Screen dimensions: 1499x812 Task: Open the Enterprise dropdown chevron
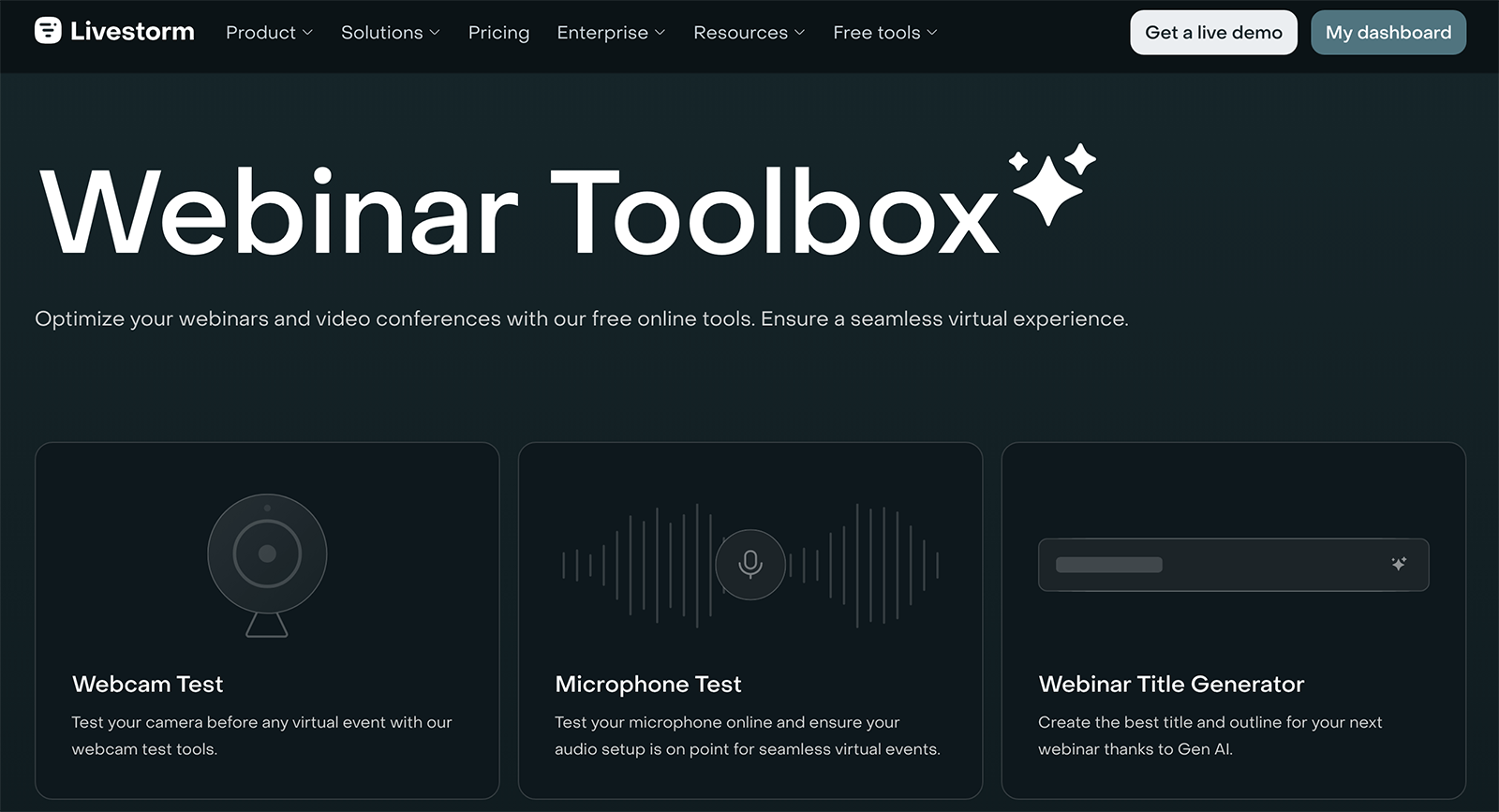[x=660, y=33]
